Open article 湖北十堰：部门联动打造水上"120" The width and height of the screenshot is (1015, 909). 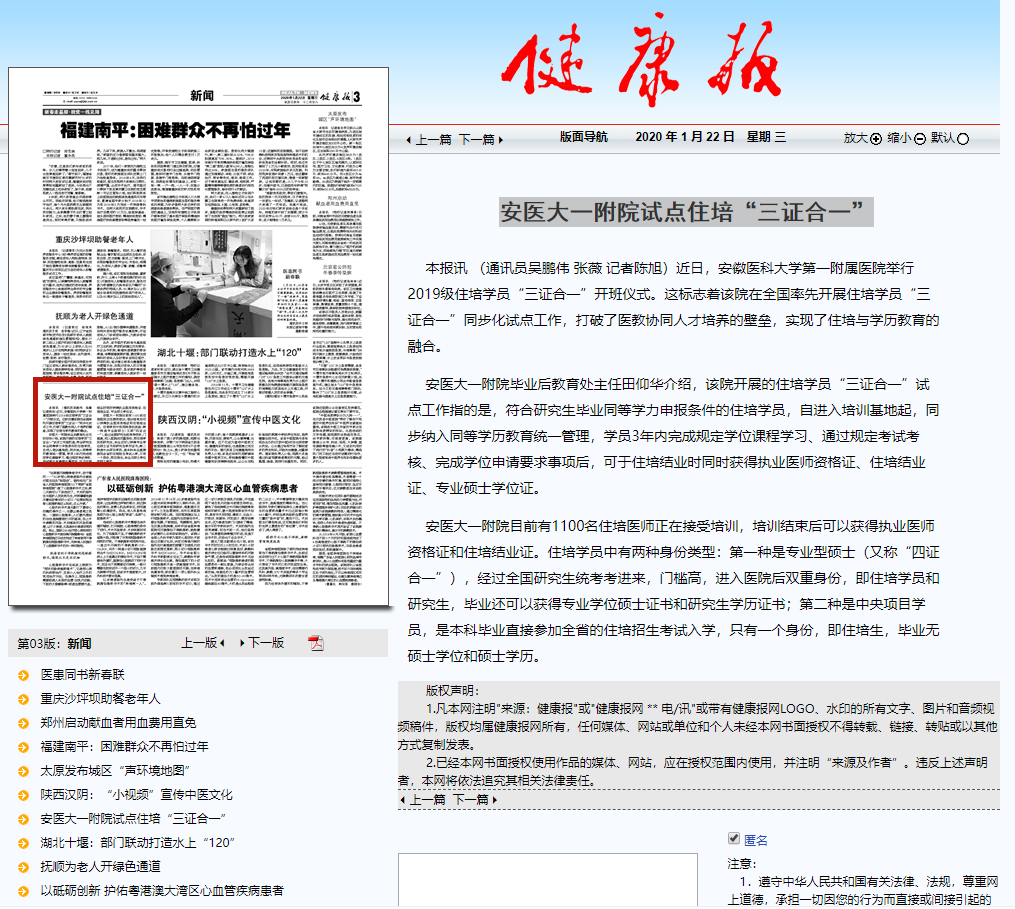click(137, 843)
